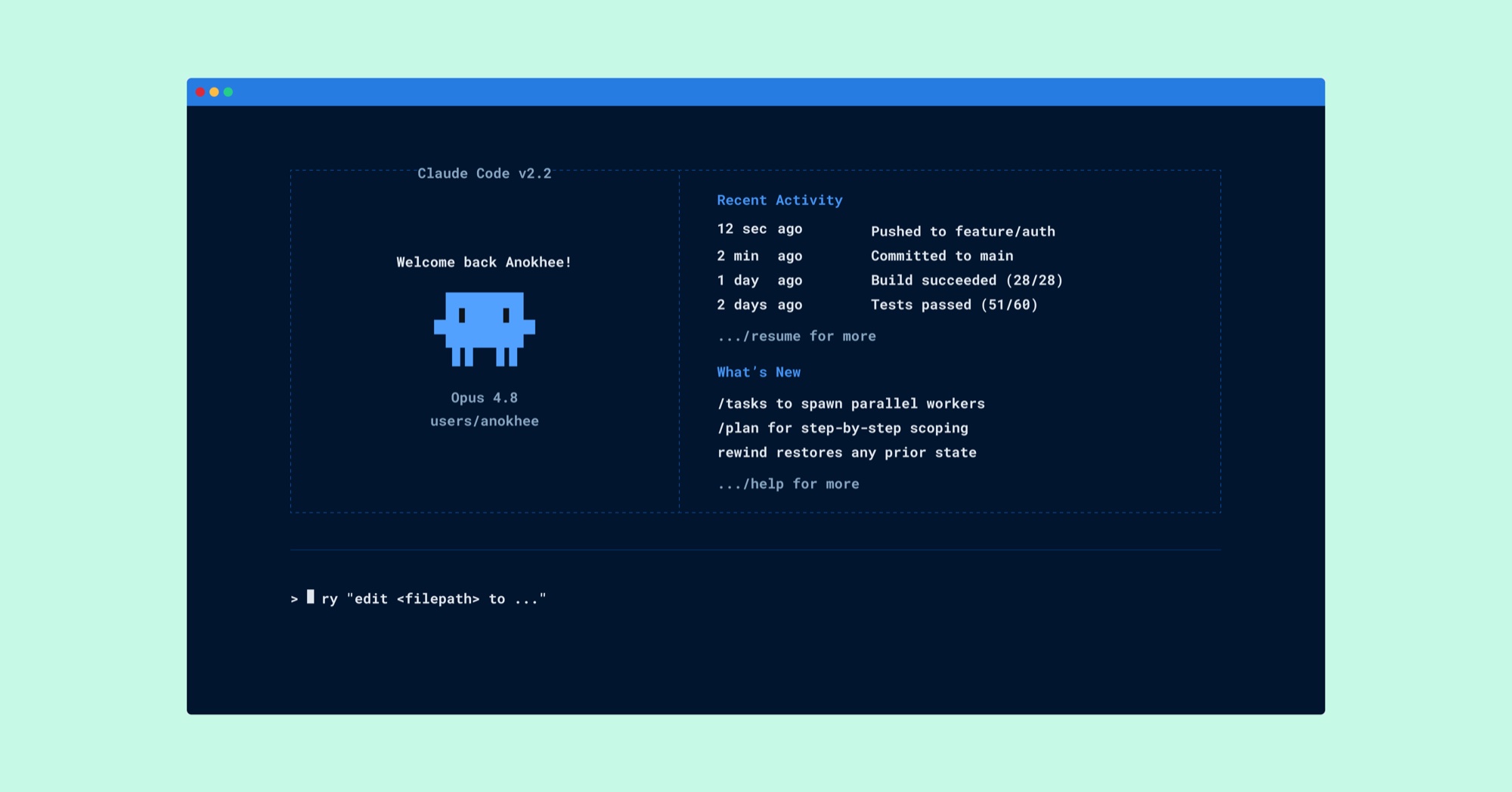Select the ".../resume for more" hint

point(797,336)
